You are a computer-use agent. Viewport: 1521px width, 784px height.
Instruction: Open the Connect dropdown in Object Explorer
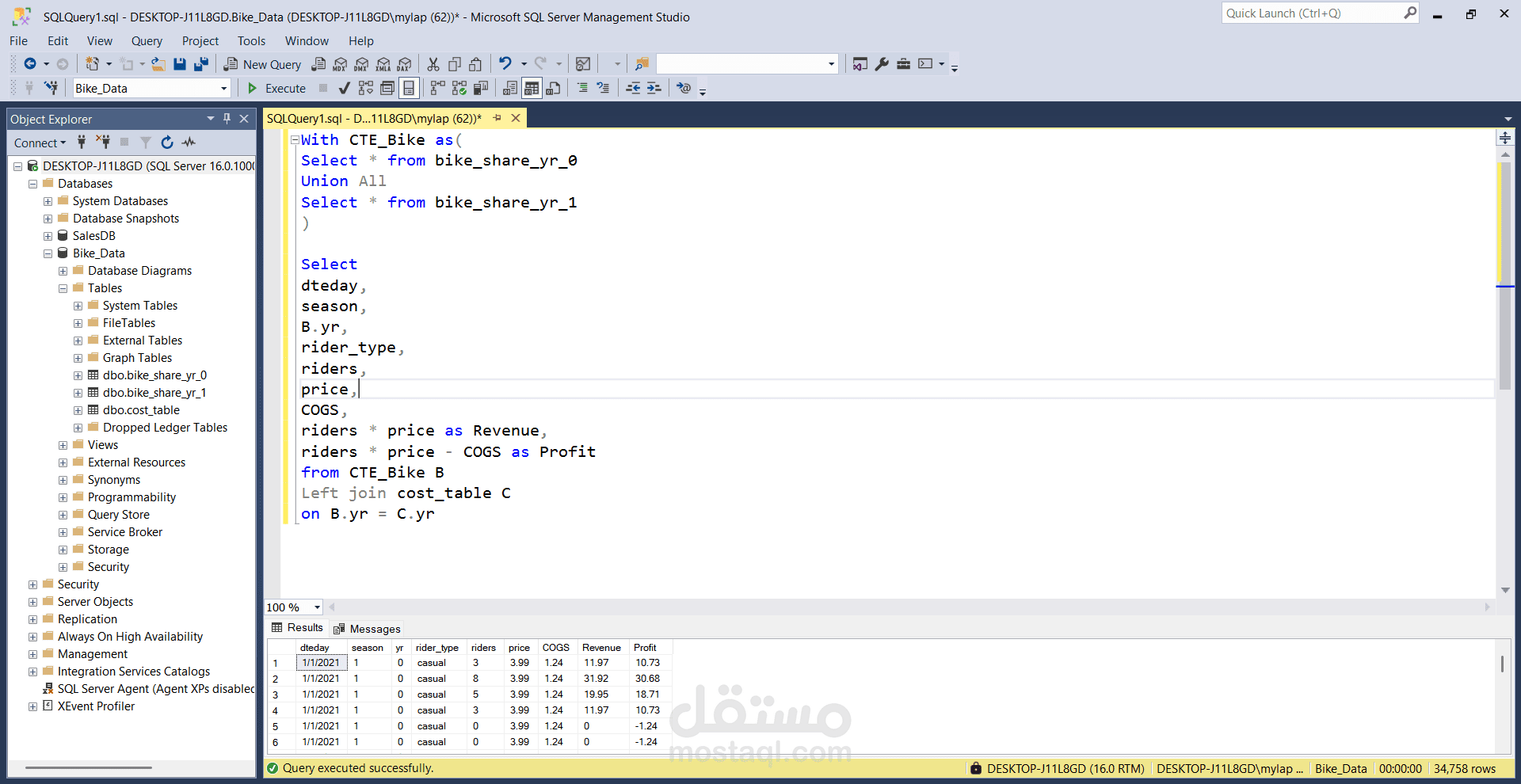tap(40, 143)
